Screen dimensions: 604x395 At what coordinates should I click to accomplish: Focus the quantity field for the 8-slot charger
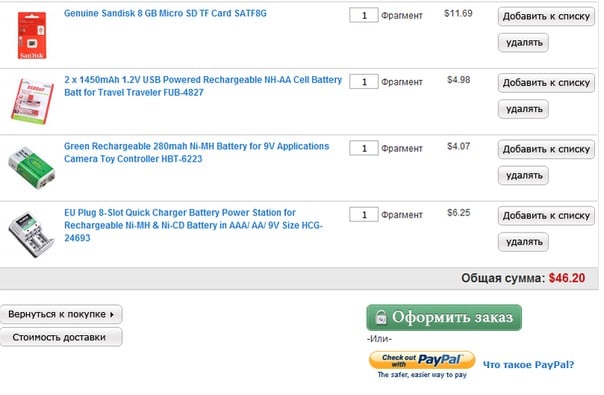(x=364, y=215)
